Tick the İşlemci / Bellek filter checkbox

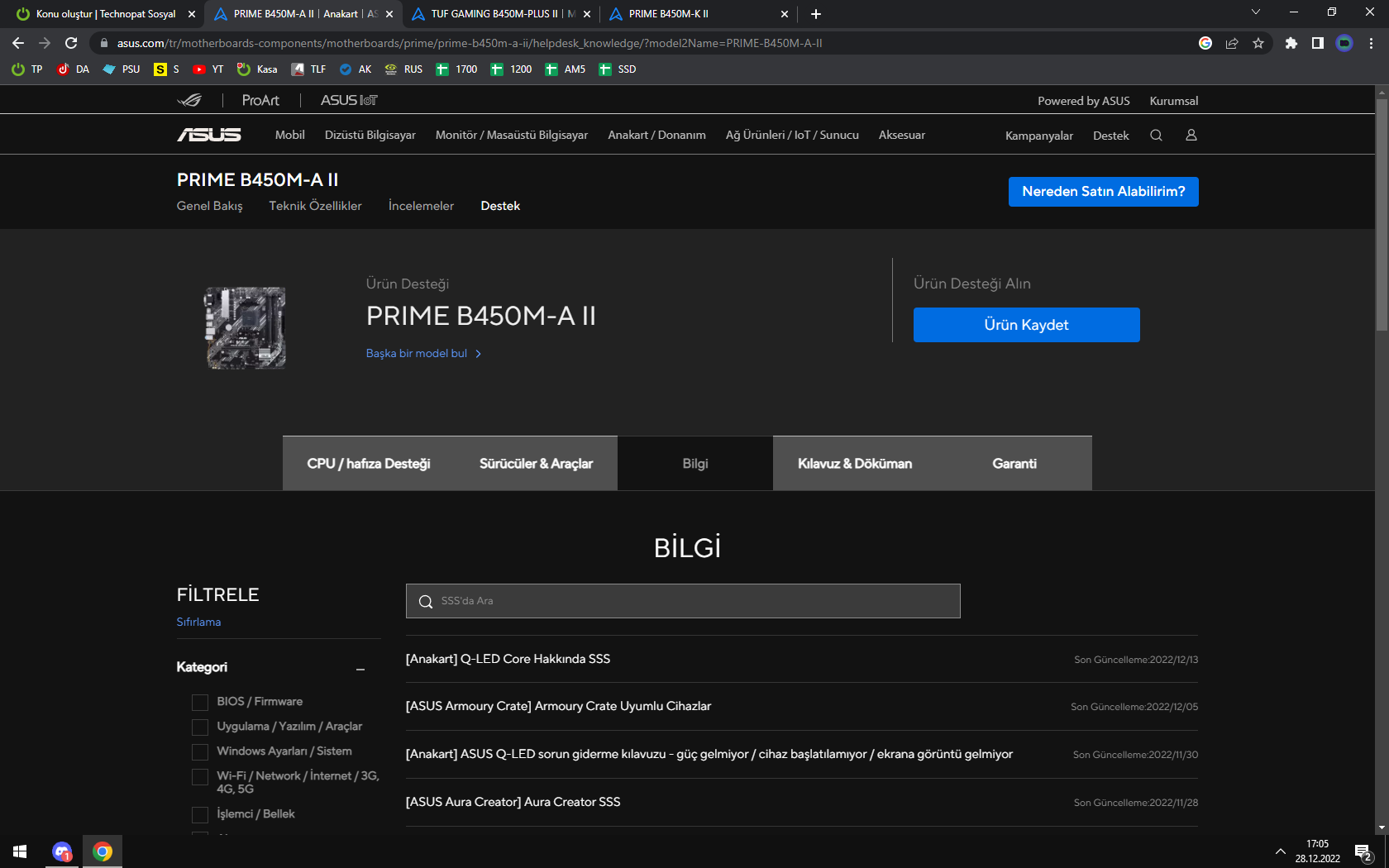[x=200, y=814]
